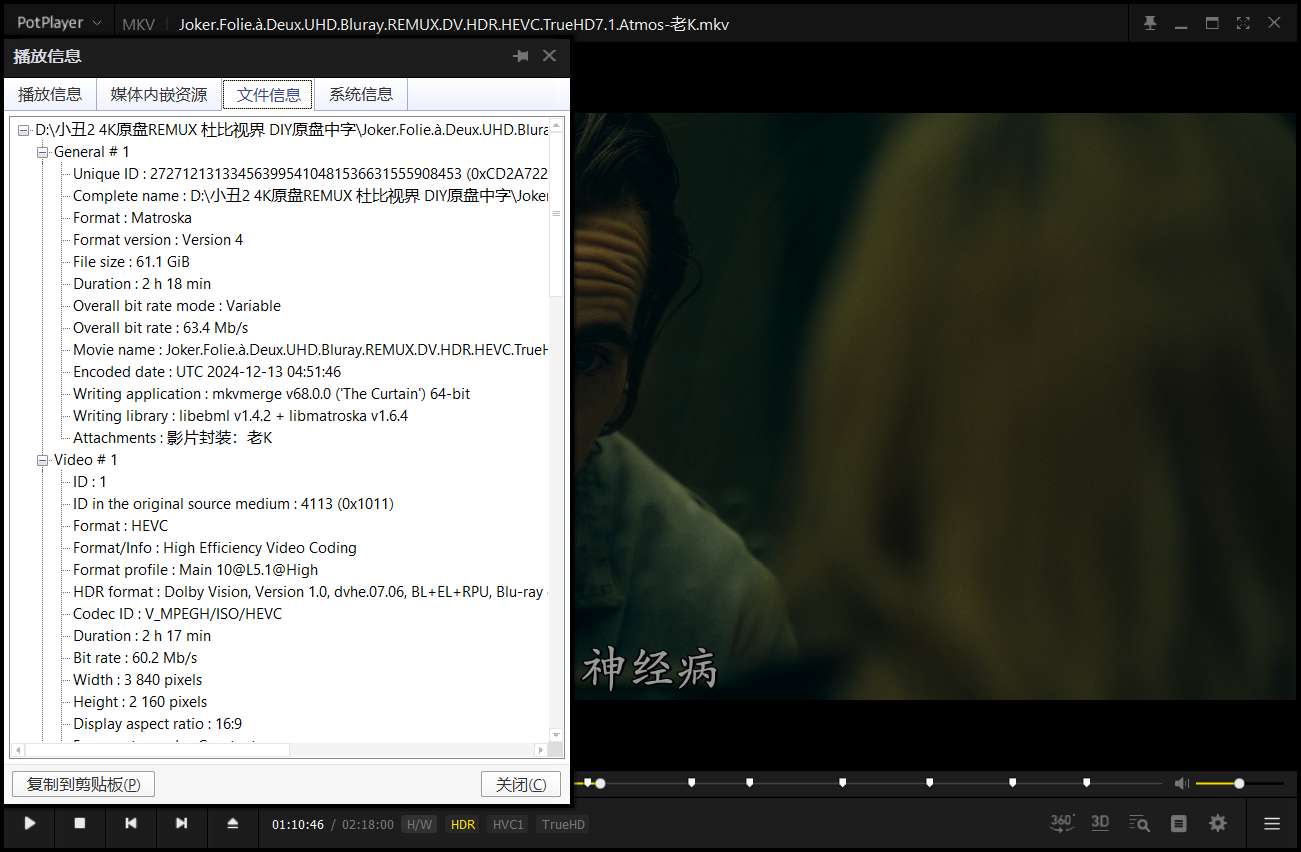Switch to the 媒体内嵌资源 tab
The image size is (1301, 852).
click(159, 95)
